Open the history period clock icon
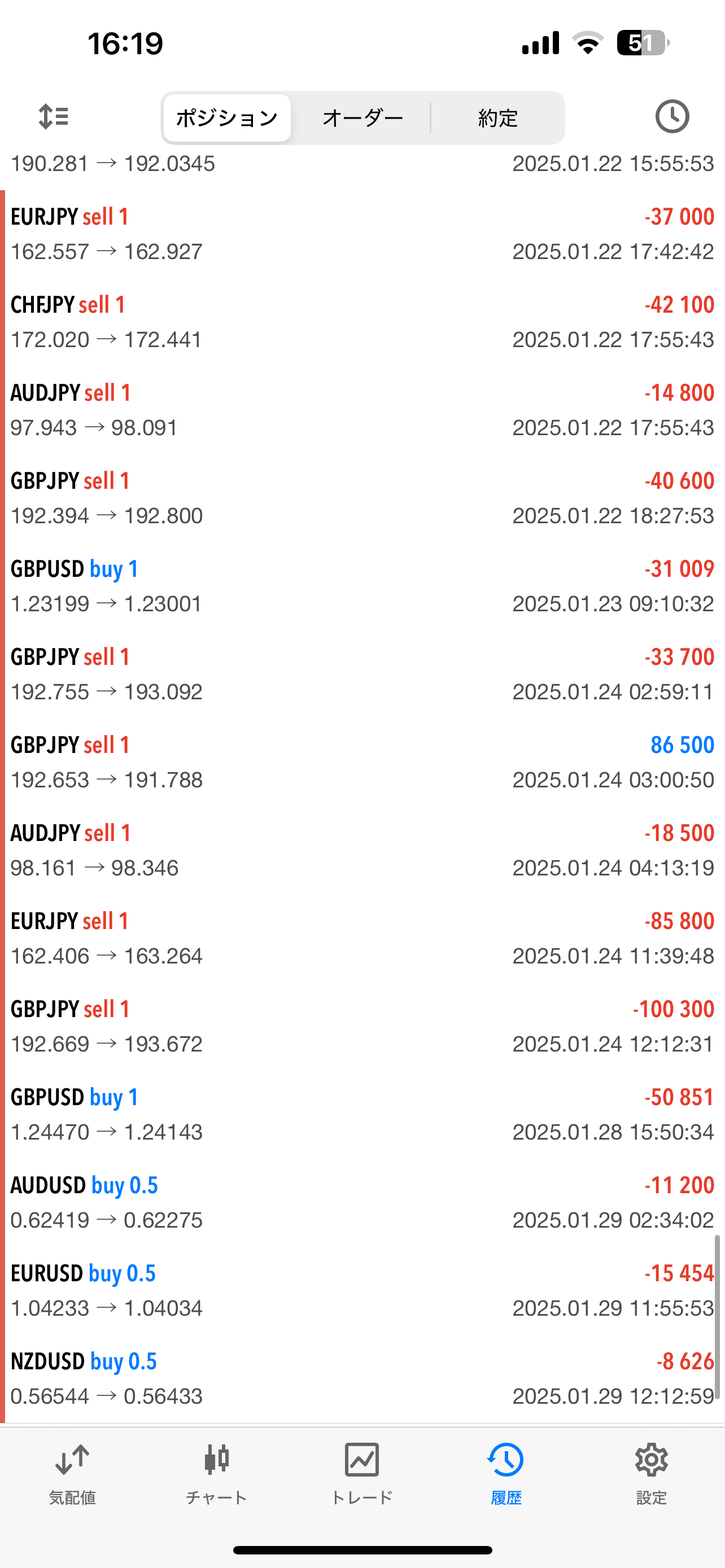725x1568 pixels. pos(671,116)
